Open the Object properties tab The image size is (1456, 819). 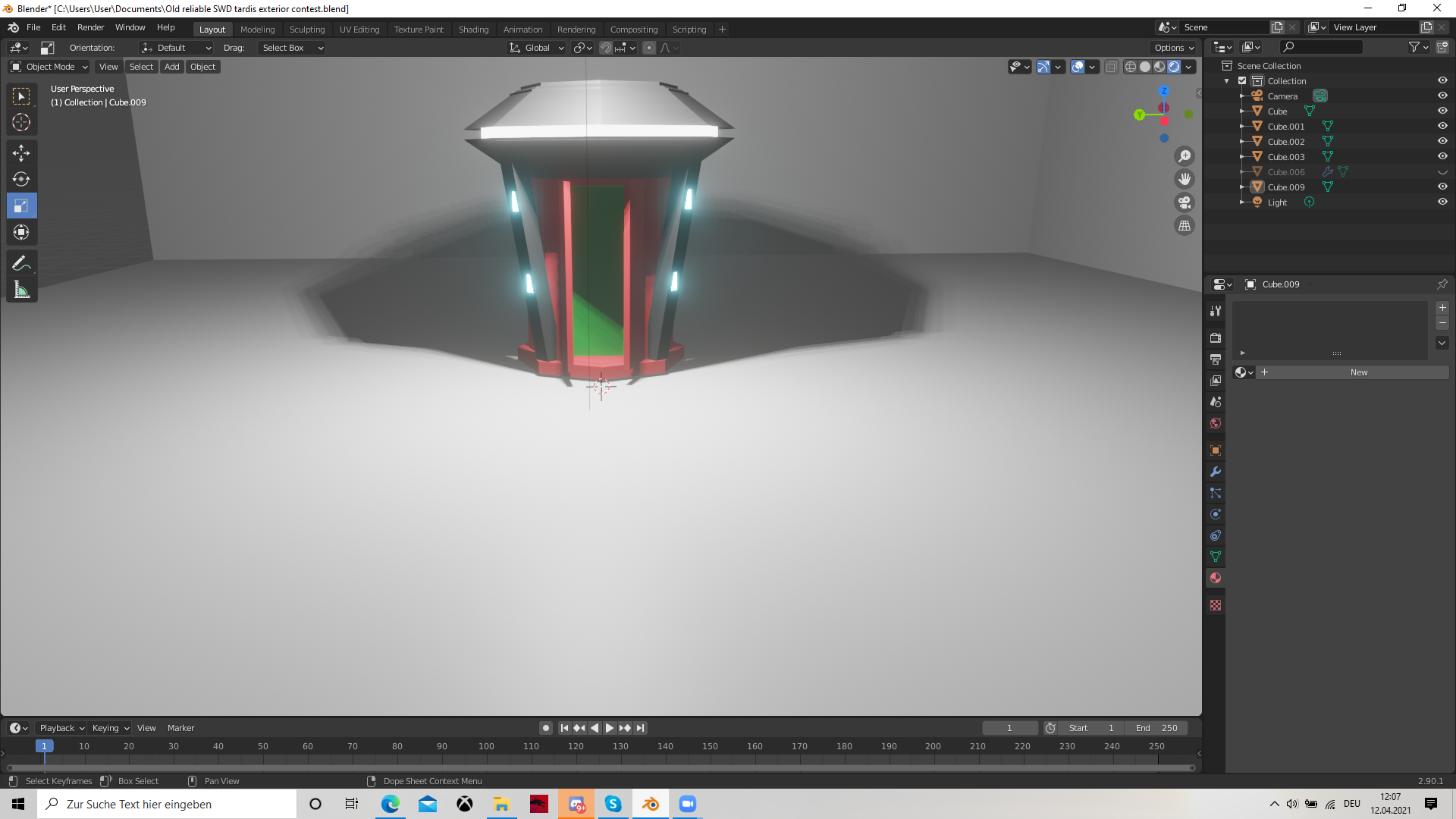(x=1216, y=450)
